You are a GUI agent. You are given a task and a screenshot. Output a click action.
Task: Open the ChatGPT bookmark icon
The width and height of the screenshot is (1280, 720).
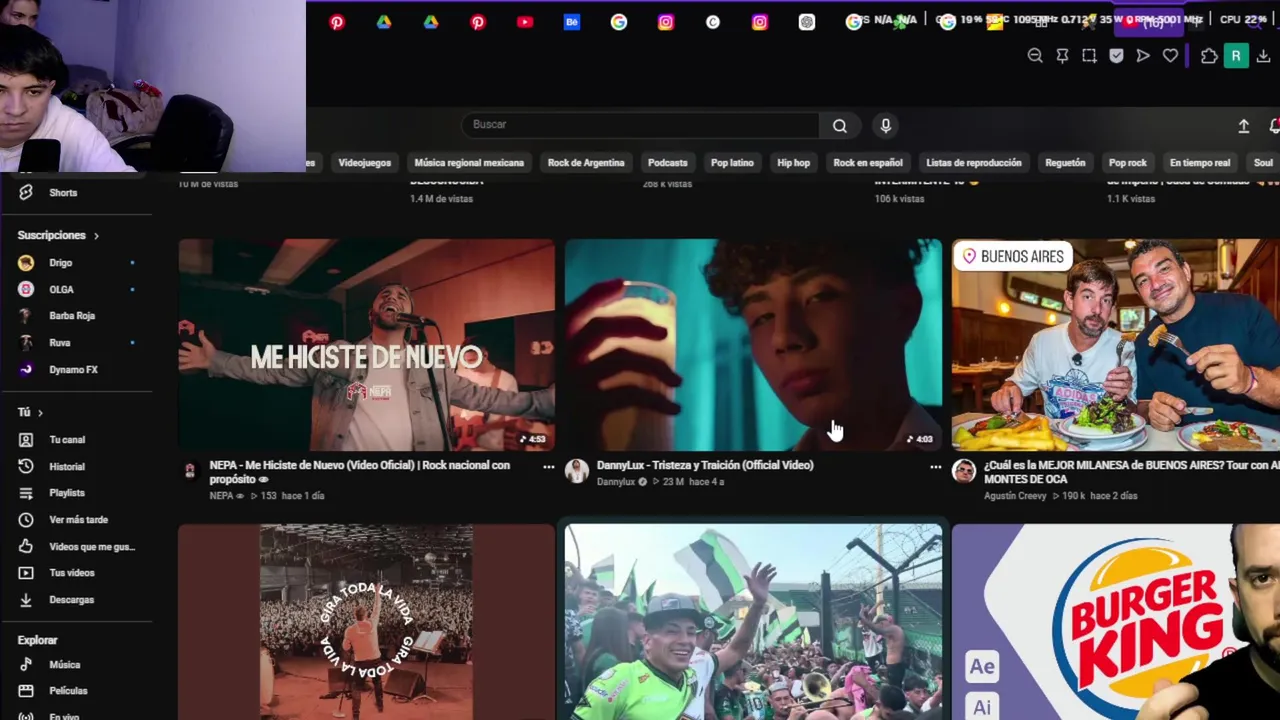tap(807, 22)
